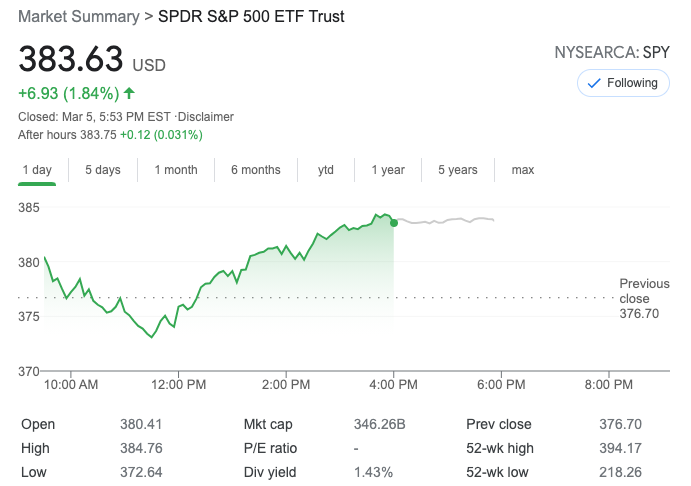Click the Previous close 376.70 label
Image resolution: width=691 pixels, height=486 pixels.
click(639, 299)
